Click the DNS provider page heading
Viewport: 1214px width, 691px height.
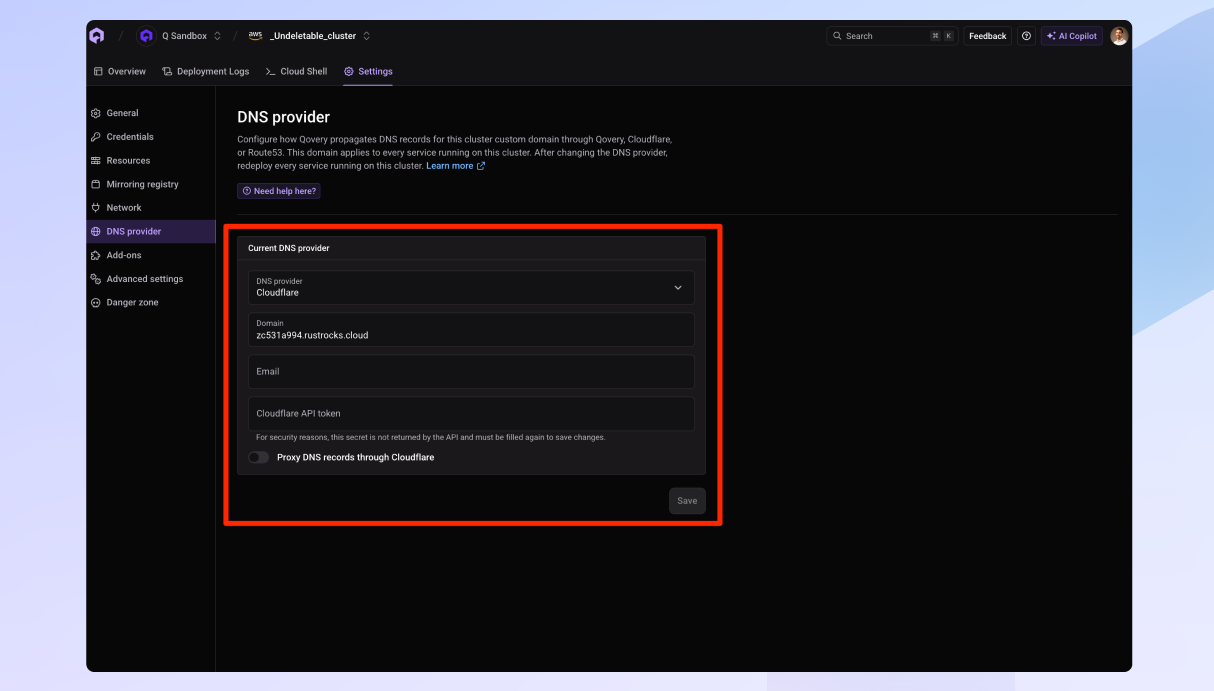[283, 117]
